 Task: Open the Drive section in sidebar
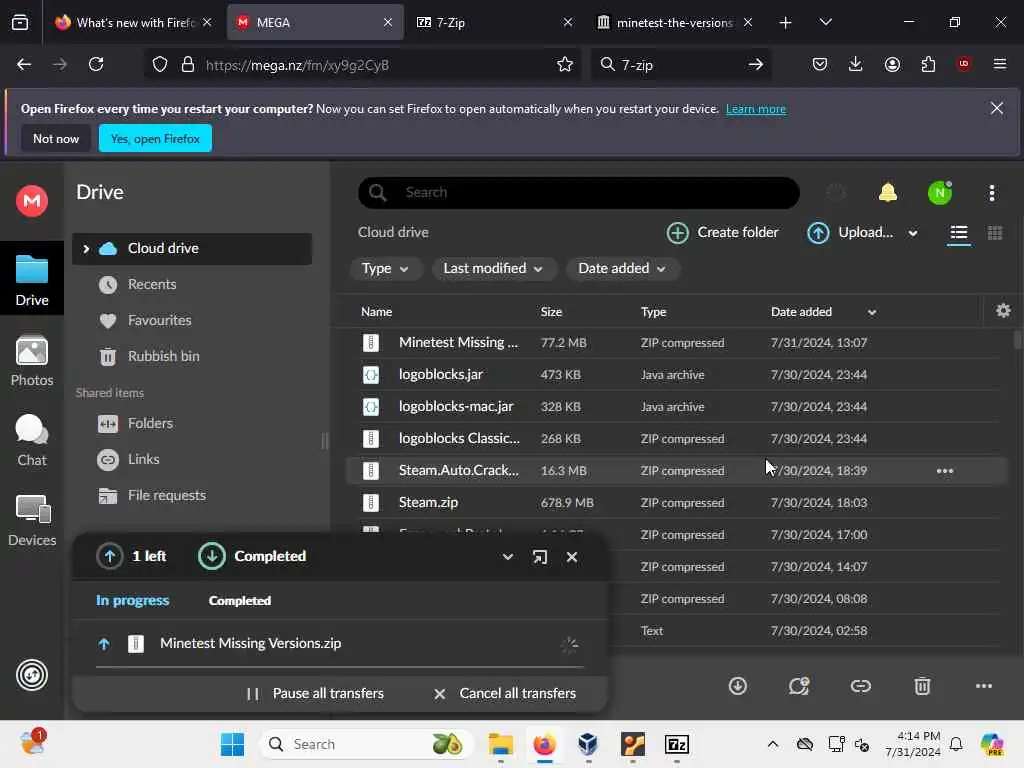32,279
